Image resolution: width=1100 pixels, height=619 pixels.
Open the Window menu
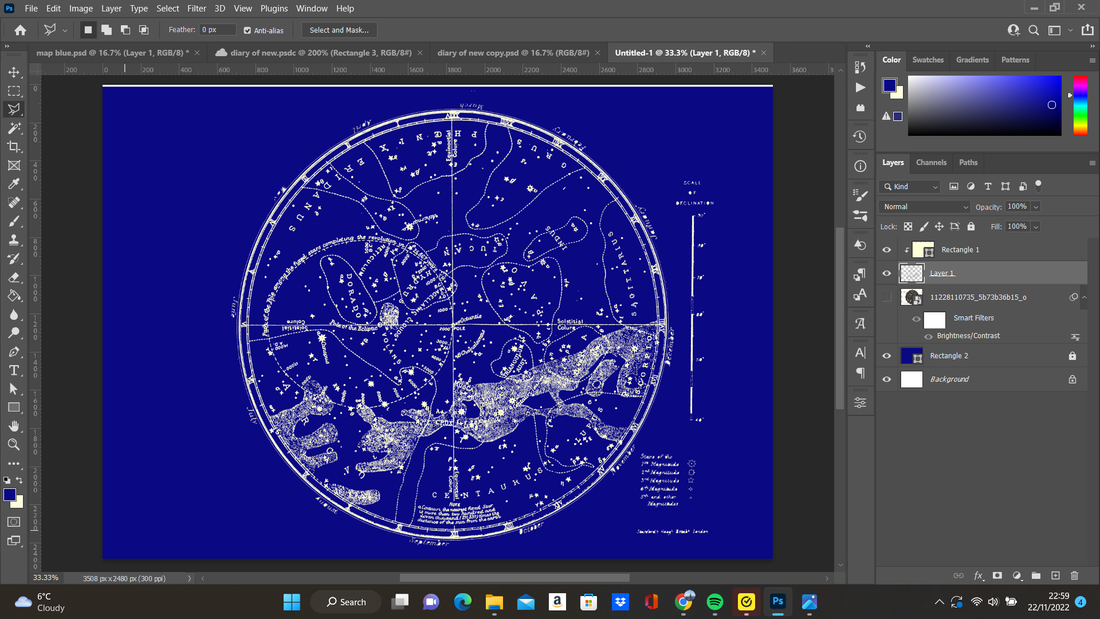pos(311,8)
